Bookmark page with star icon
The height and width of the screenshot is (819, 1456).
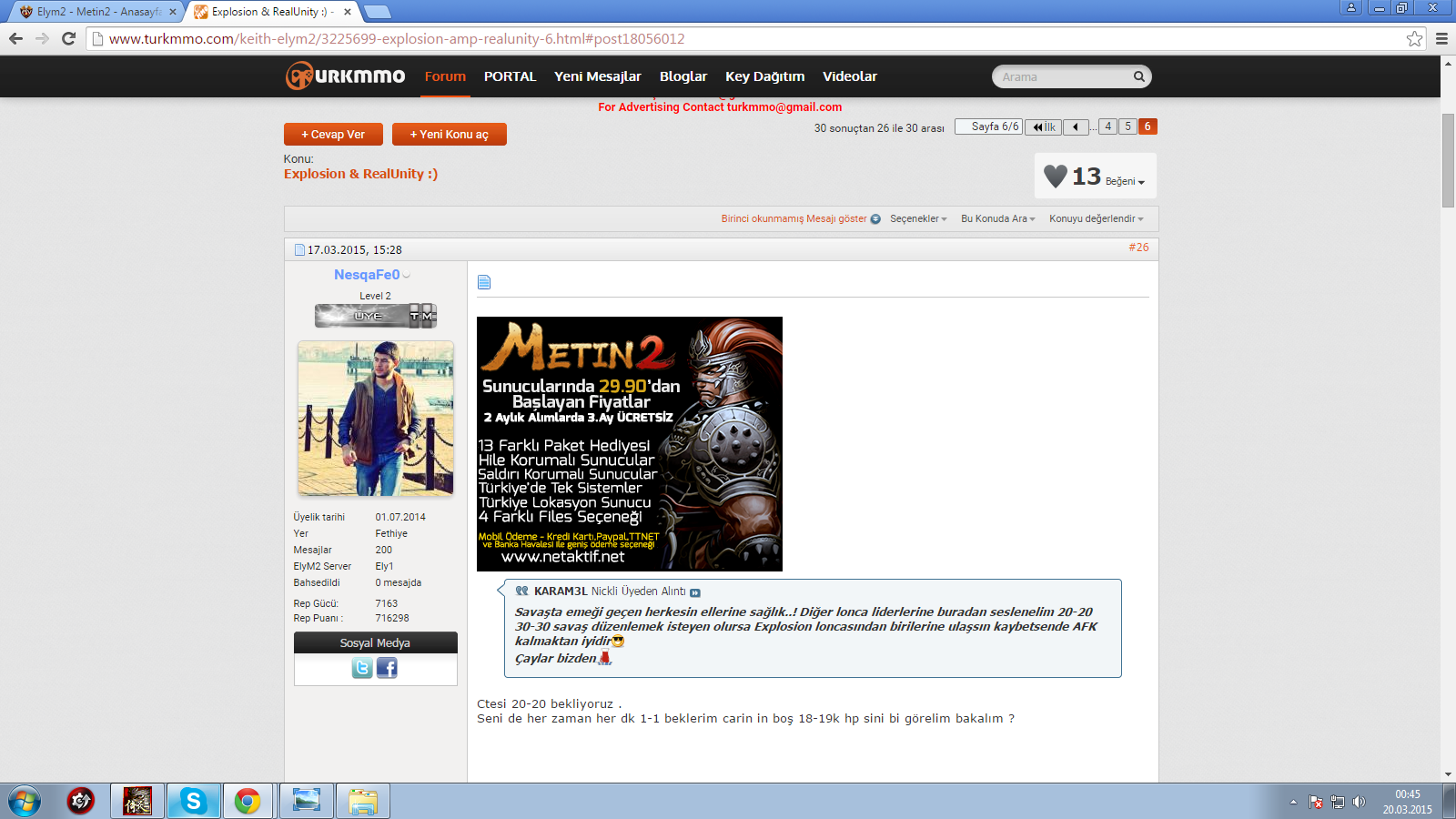pyautogui.click(x=1414, y=38)
